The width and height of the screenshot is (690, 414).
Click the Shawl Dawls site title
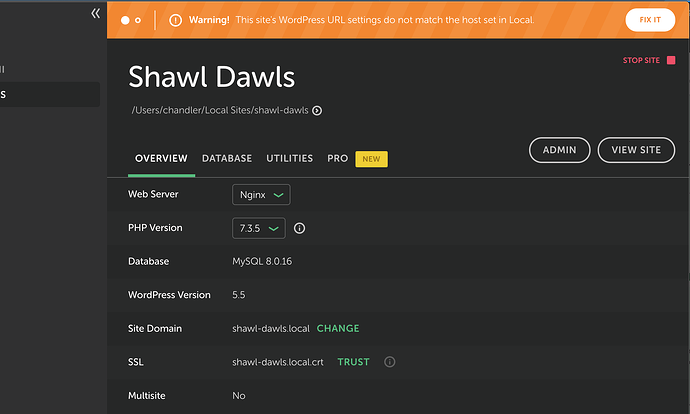point(211,77)
